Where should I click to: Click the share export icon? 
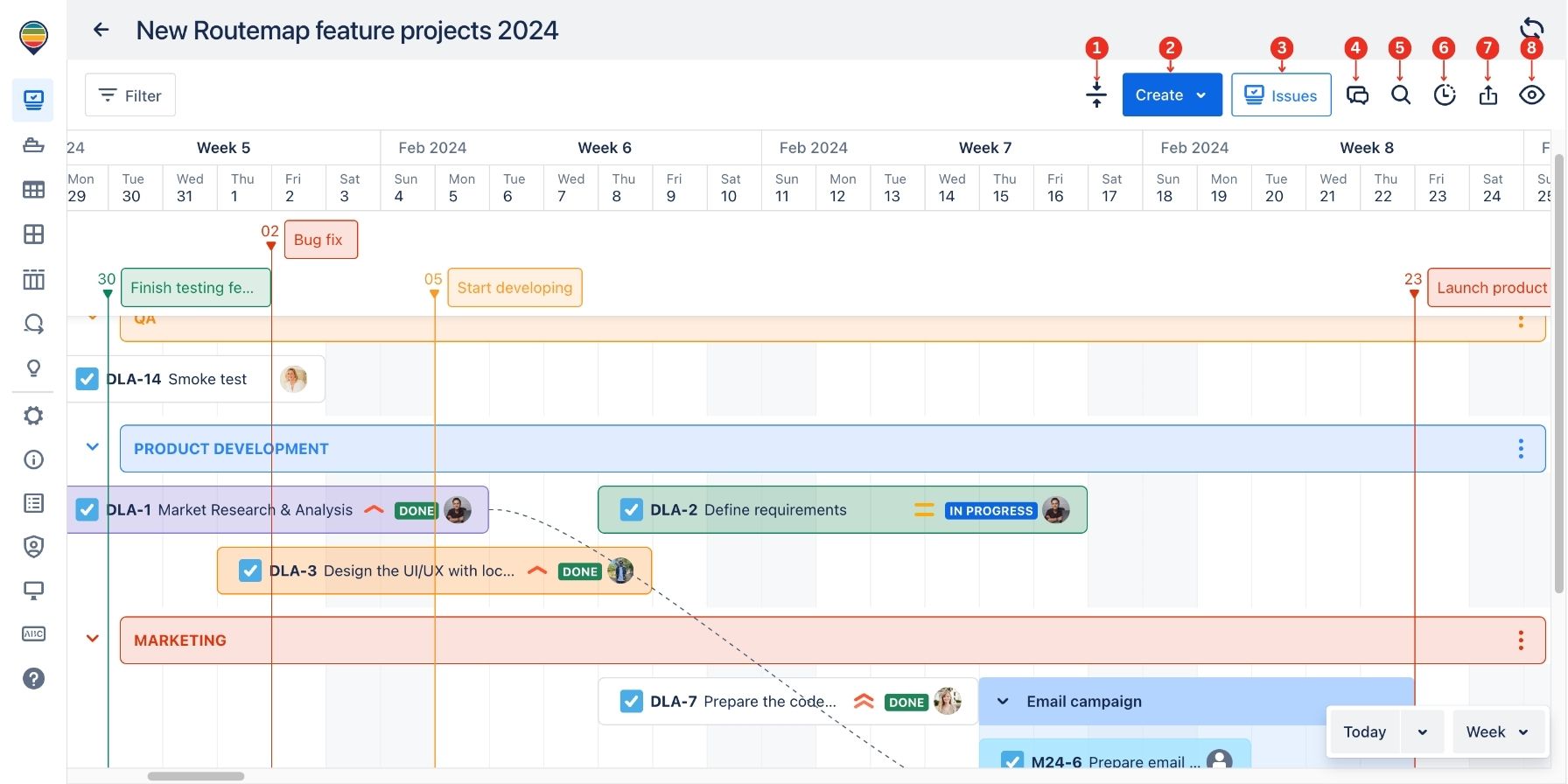point(1488,95)
